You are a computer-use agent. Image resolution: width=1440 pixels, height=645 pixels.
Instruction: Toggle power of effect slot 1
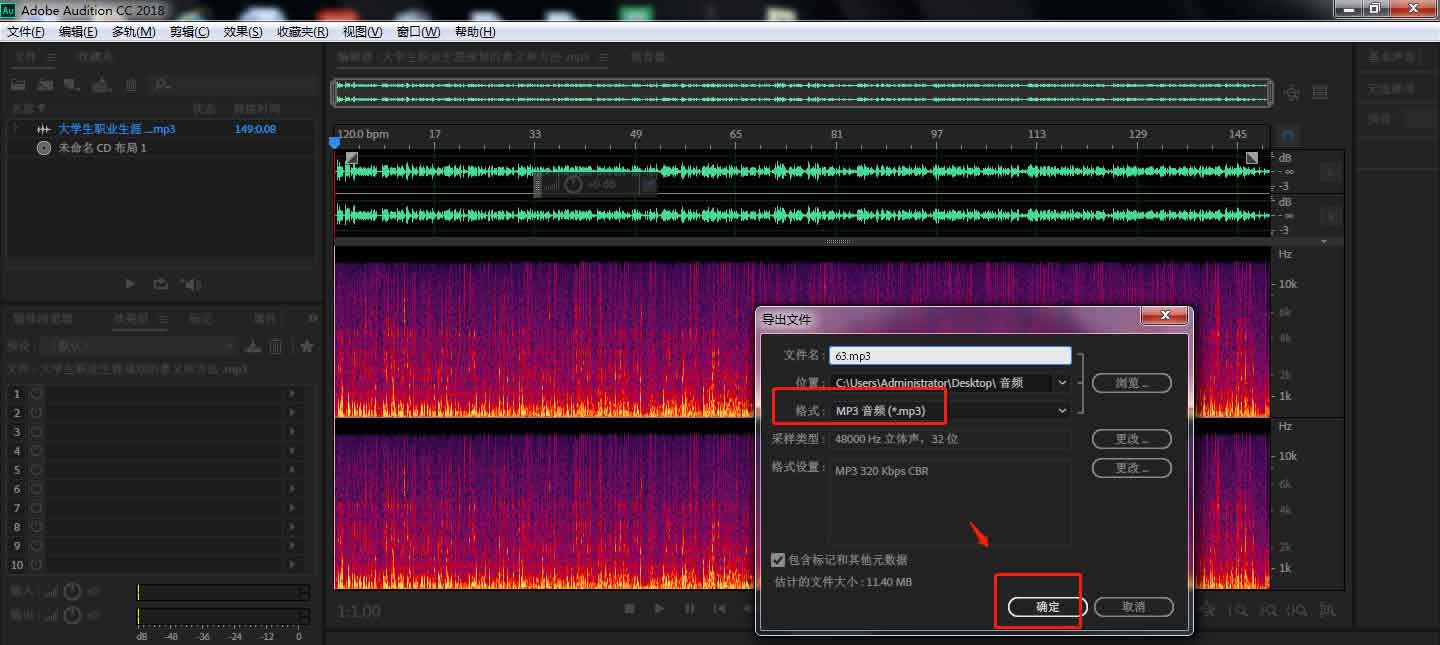[36, 394]
